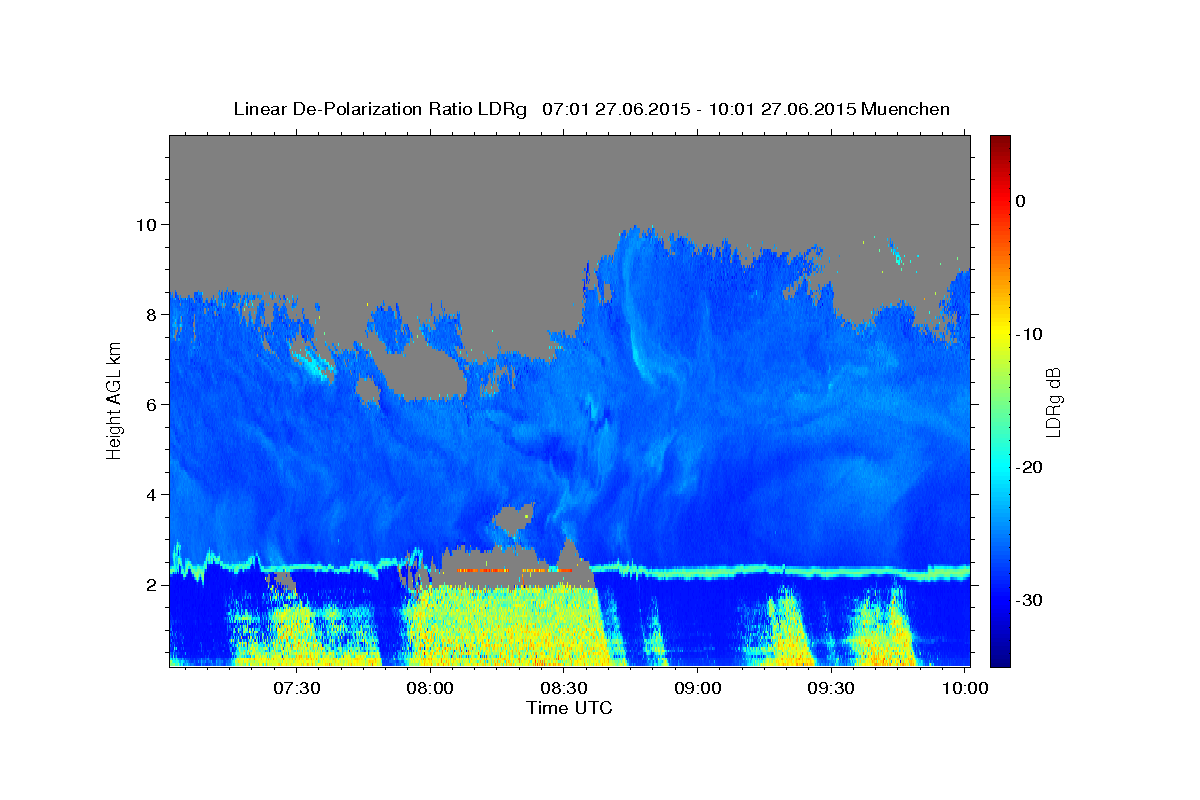This screenshot has width=1200, height=800.
Task: Click the 08:00 time tick label
Action: 431,688
